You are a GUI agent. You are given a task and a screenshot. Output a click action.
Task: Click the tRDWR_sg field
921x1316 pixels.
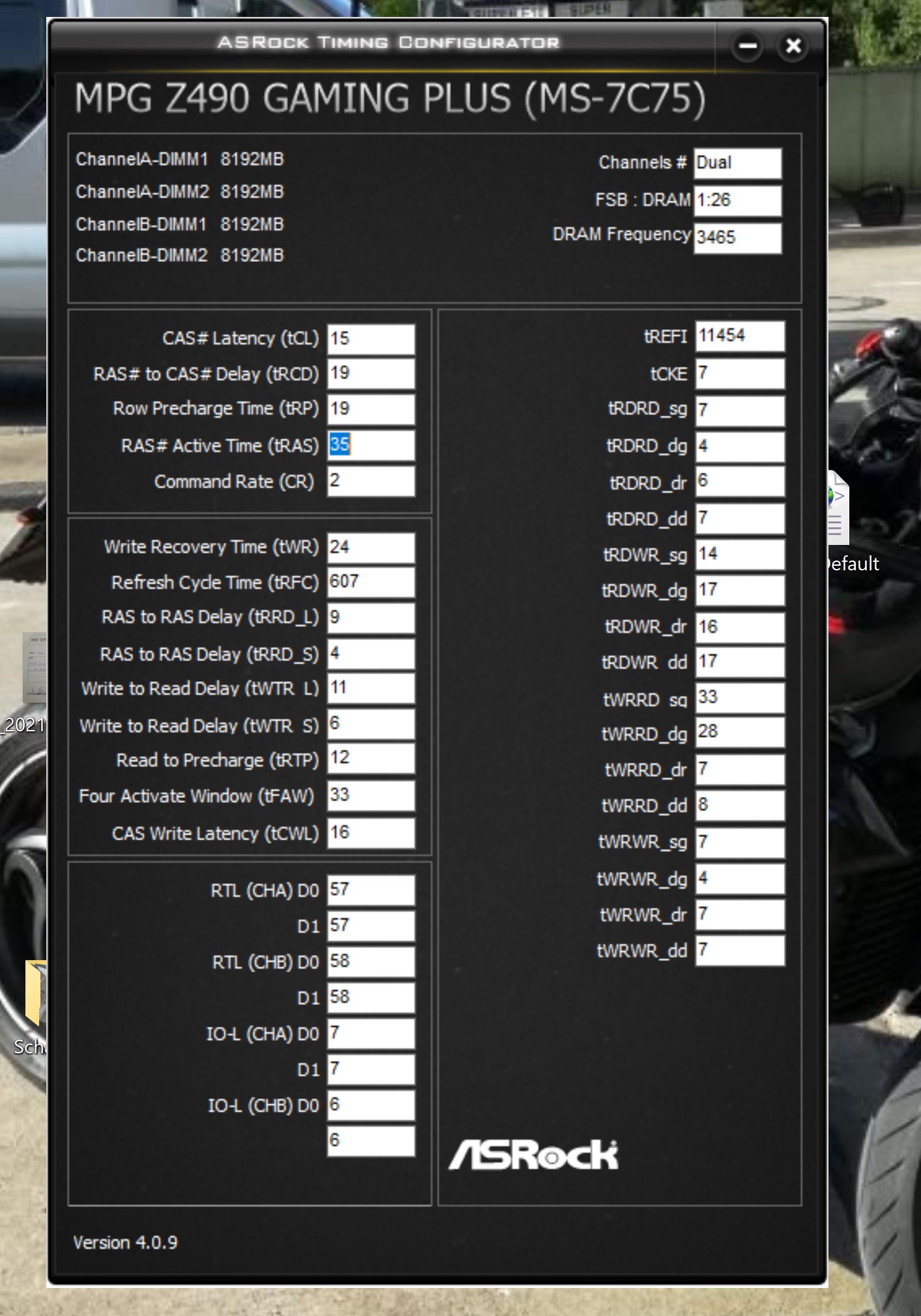[x=740, y=555]
